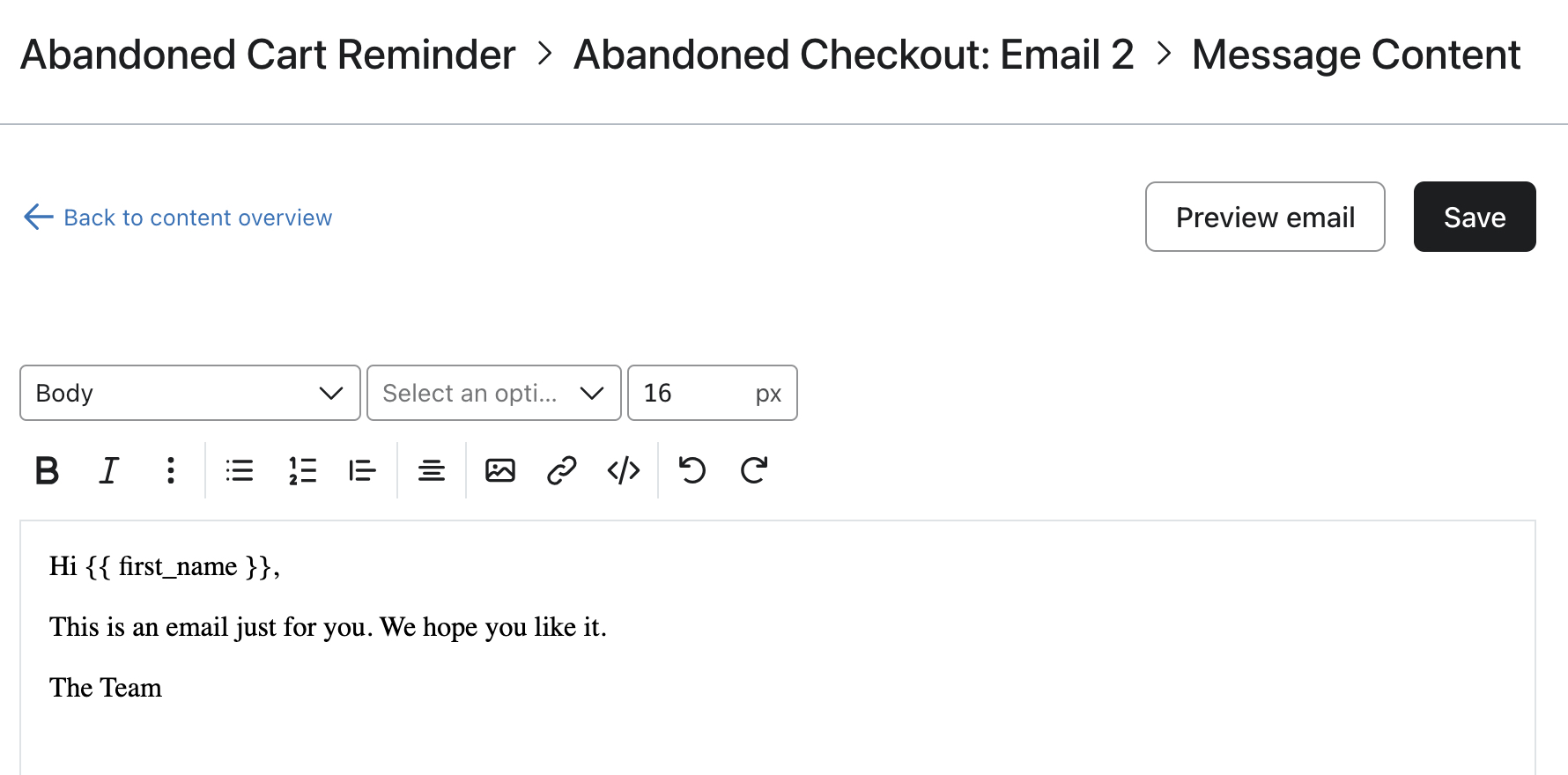Insert an image into the email
1568x775 pixels.
[x=499, y=470]
